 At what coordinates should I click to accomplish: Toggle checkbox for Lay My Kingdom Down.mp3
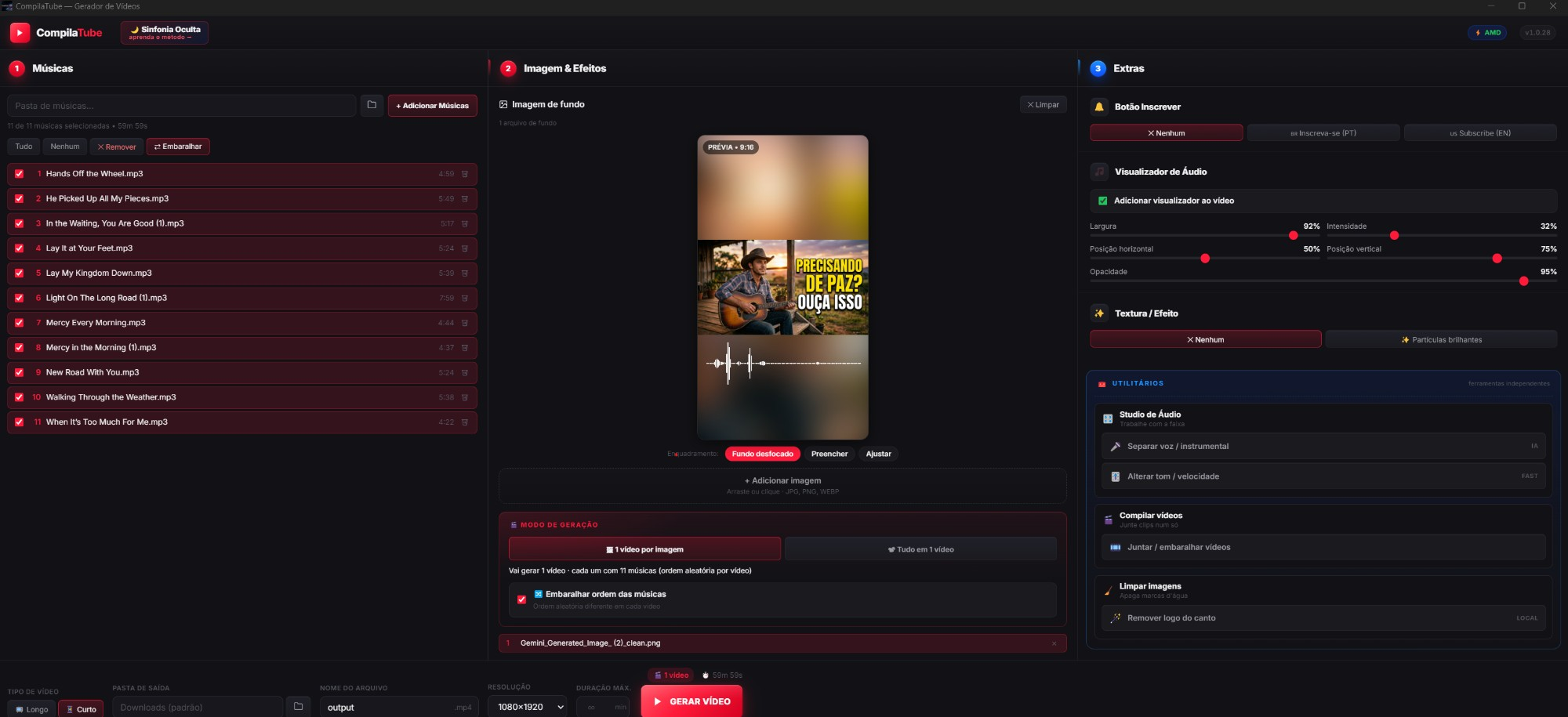pyautogui.click(x=19, y=273)
